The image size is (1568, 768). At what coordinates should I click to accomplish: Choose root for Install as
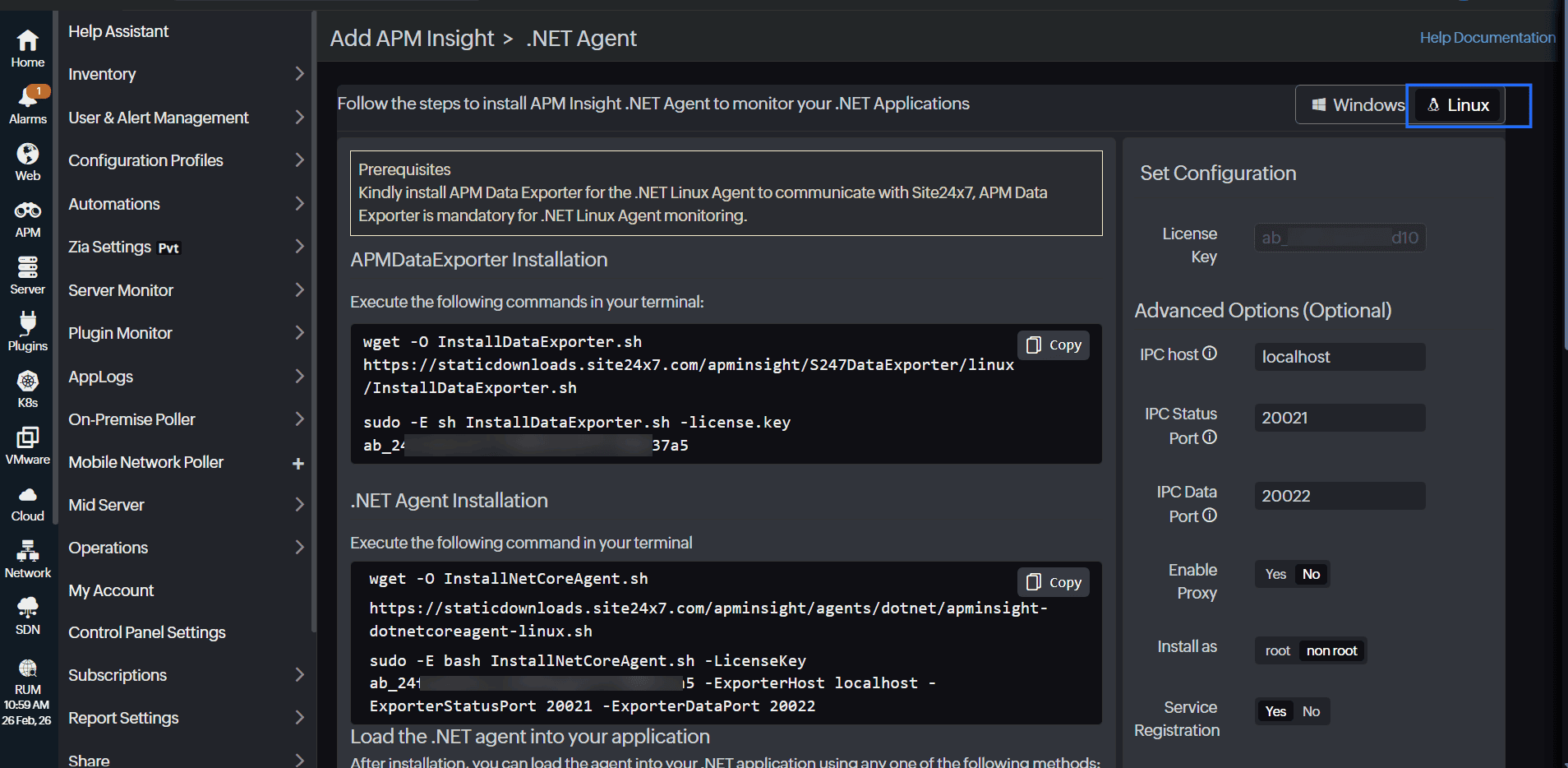click(1277, 650)
